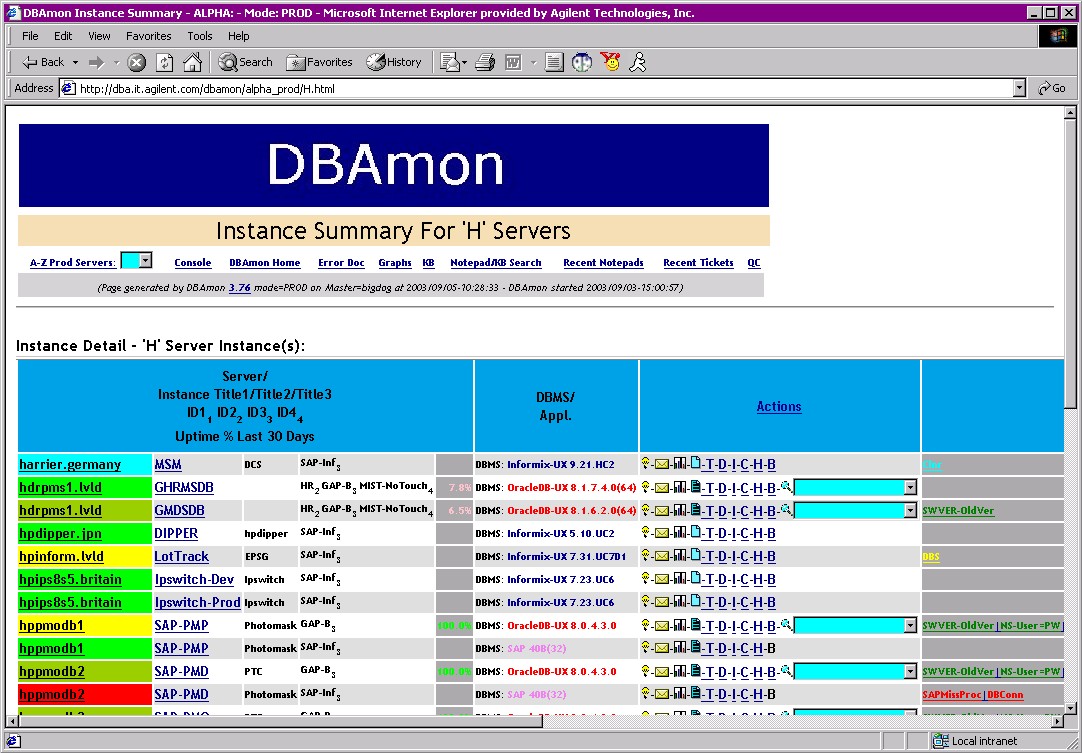Open the Favorites menu in the menu bar
The height and width of the screenshot is (753, 1082).
tap(148, 36)
